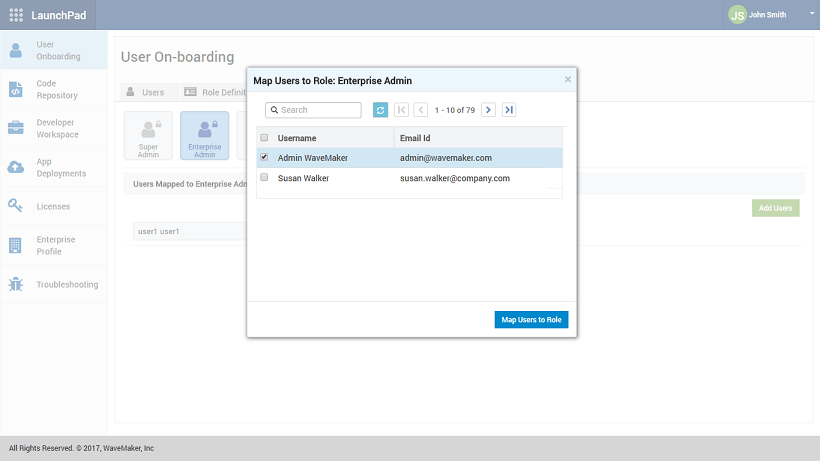Jump to last page of users
820x461 pixels.
point(509,110)
